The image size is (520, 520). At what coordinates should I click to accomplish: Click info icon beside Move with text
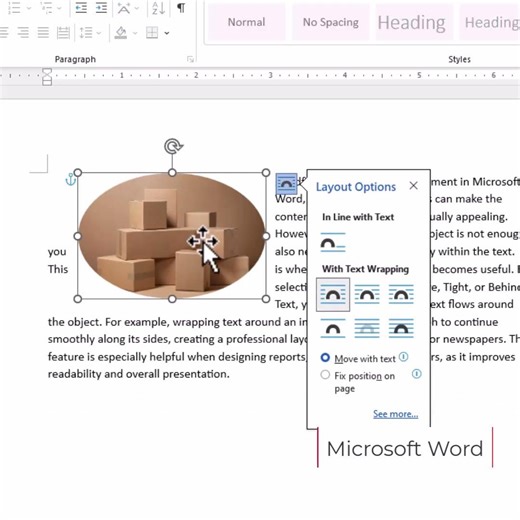coord(403,357)
